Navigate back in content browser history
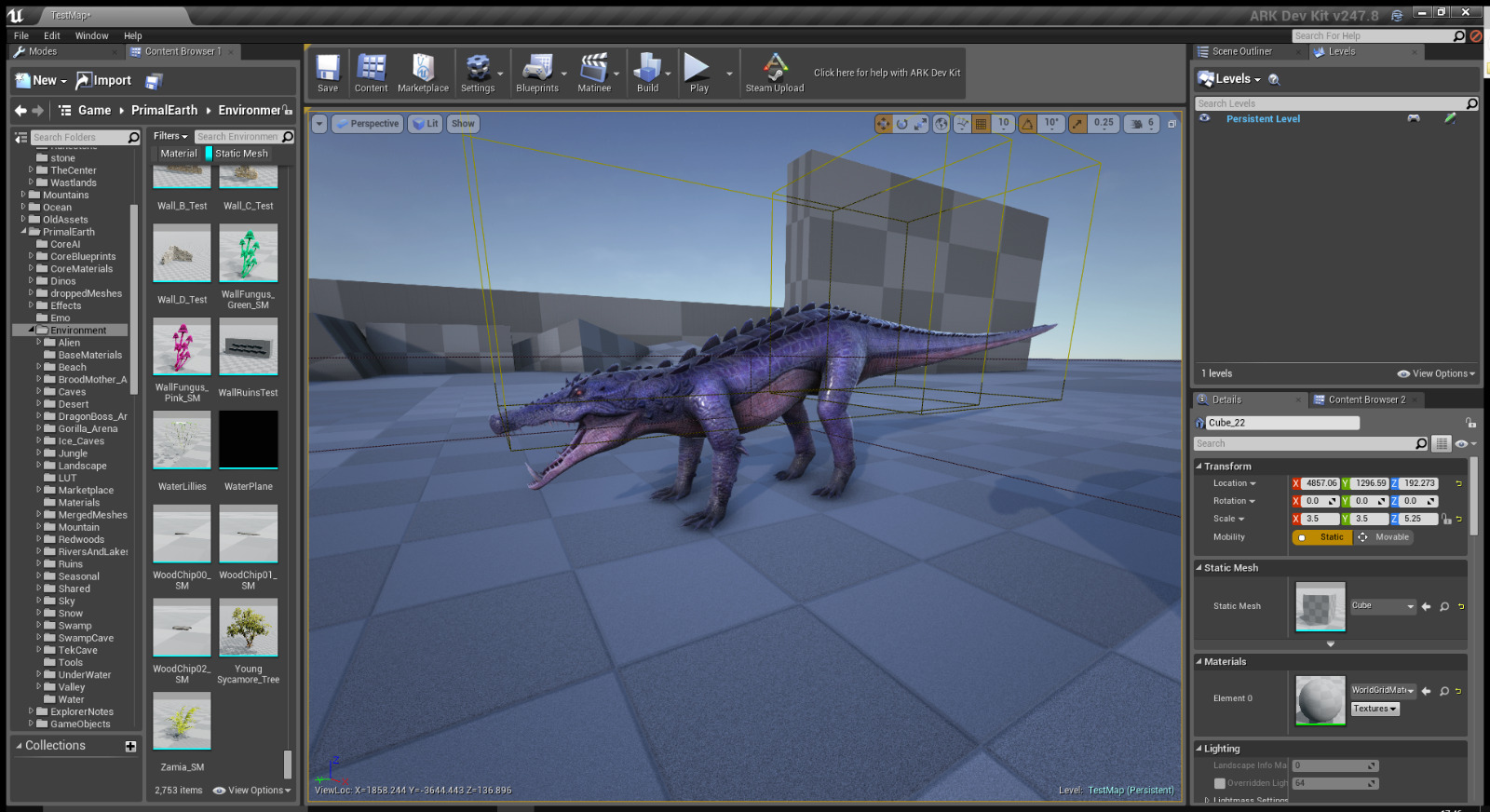This screenshot has width=1490, height=812. click(x=20, y=110)
